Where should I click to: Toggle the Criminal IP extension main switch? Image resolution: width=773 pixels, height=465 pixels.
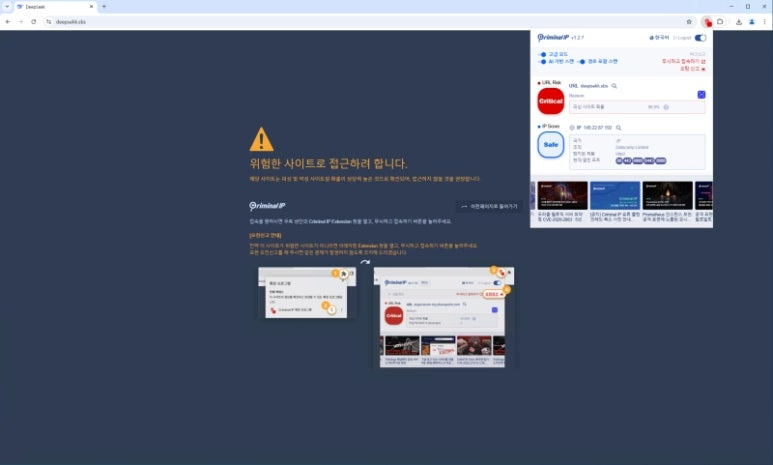click(700, 38)
